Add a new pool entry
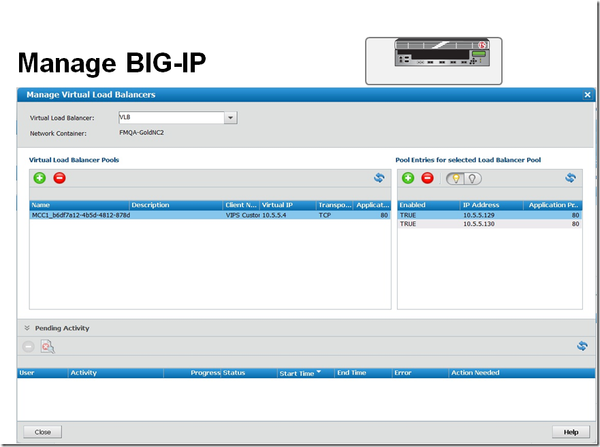600x447 pixels. click(x=408, y=178)
